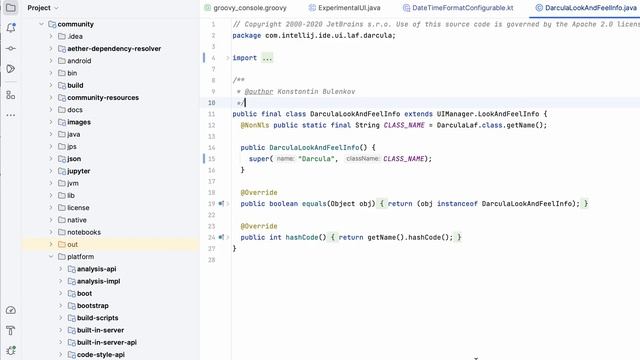640x360 pixels.
Task: Expand the android folder
Action: point(51,61)
